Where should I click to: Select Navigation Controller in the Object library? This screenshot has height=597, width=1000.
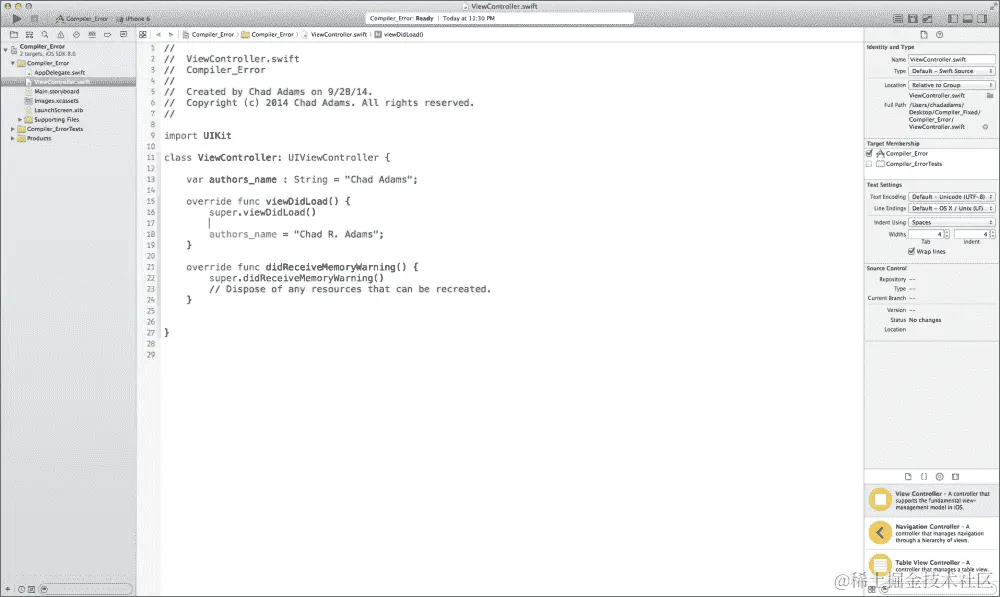click(x=932, y=533)
